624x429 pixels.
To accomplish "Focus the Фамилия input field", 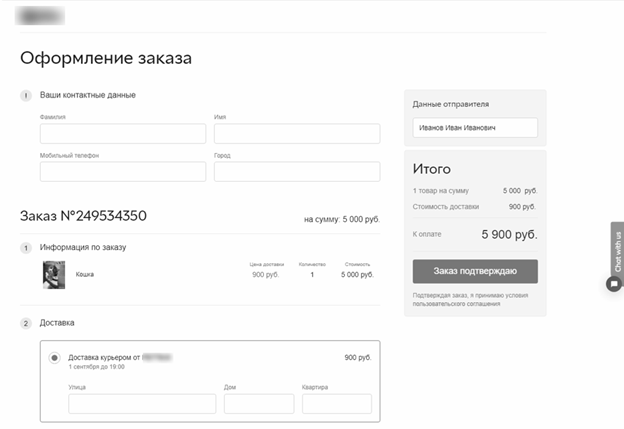I will coord(123,134).
